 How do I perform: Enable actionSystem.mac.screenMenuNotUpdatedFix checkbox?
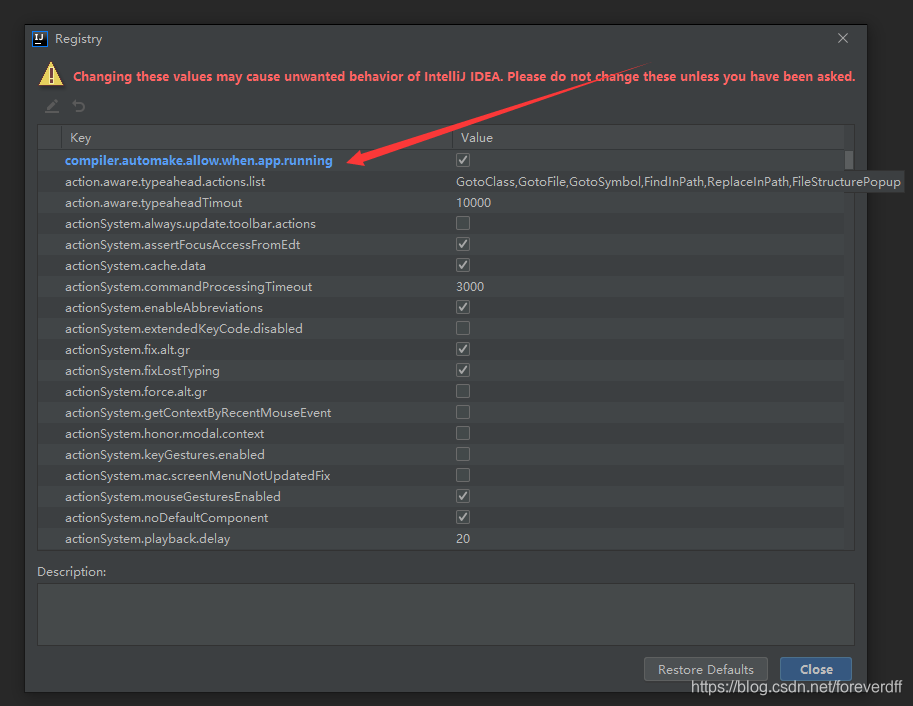coord(463,475)
